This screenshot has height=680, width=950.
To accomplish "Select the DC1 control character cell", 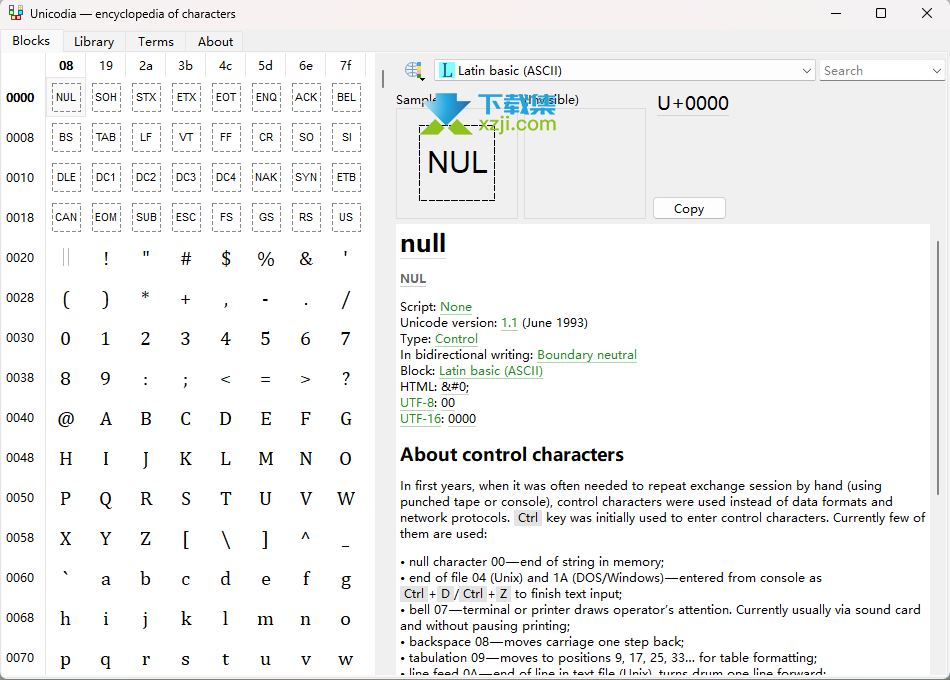I will [106, 178].
